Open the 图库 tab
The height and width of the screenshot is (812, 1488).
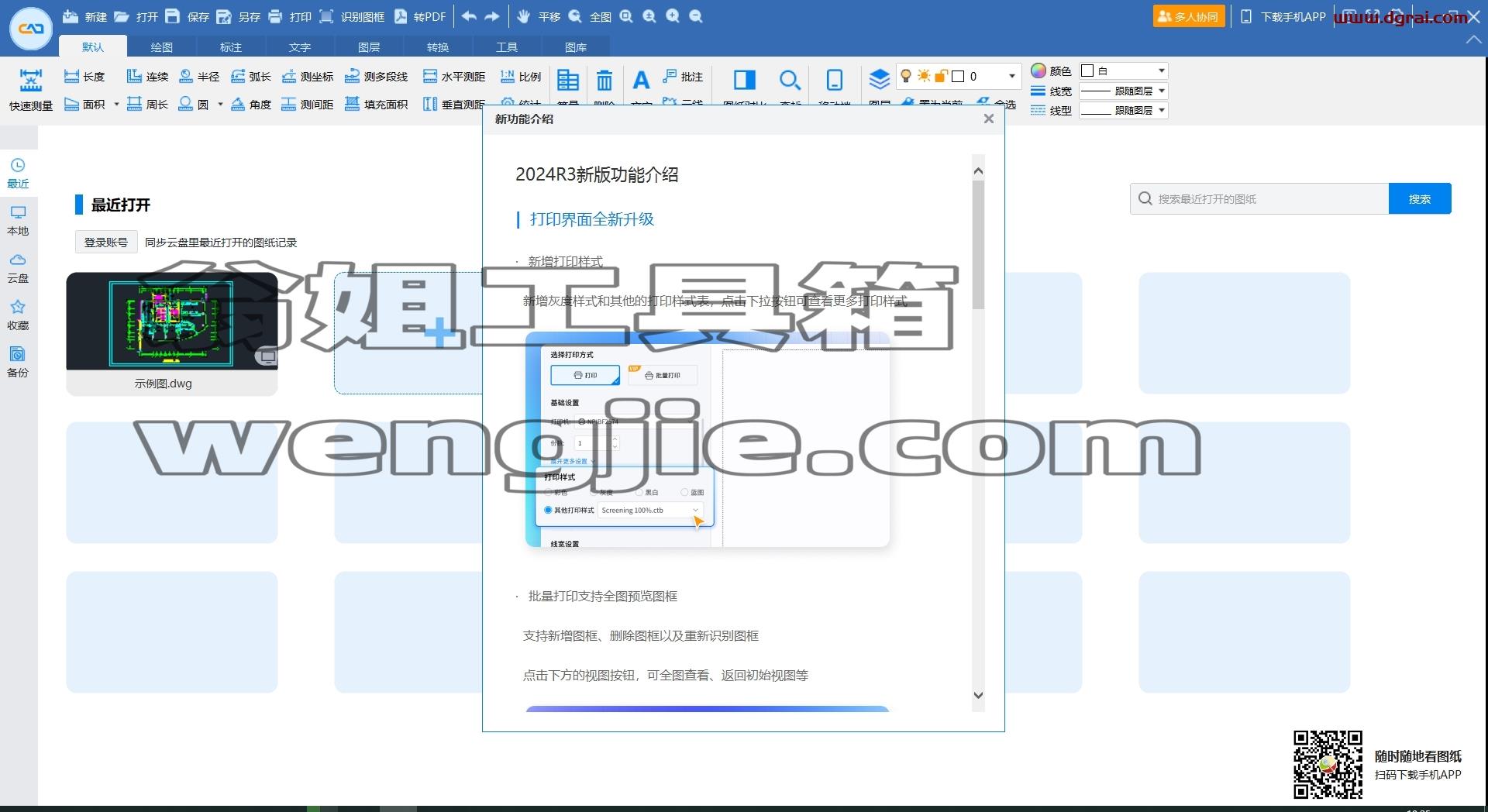pyautogui.click(x=576, y=47)
